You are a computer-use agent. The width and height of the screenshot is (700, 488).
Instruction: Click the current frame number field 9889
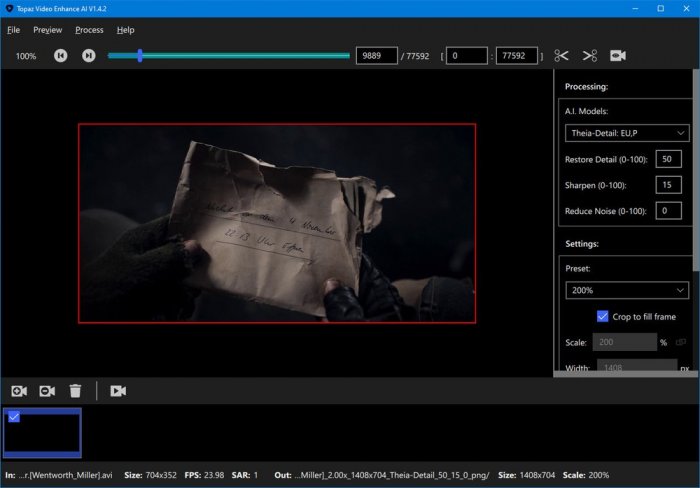(376, 56)
